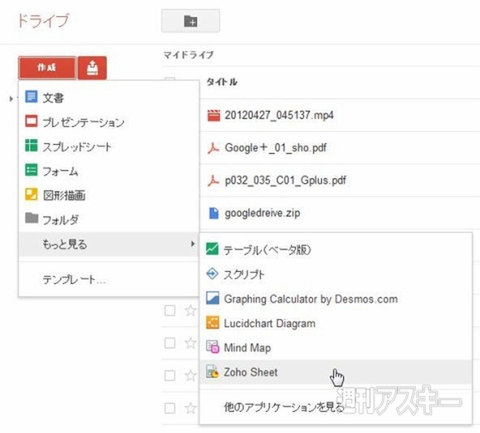The image size is (480, 433).
Task: Click the Graphing Calculator Desmos icon
Action: click(x=212, y=298)
